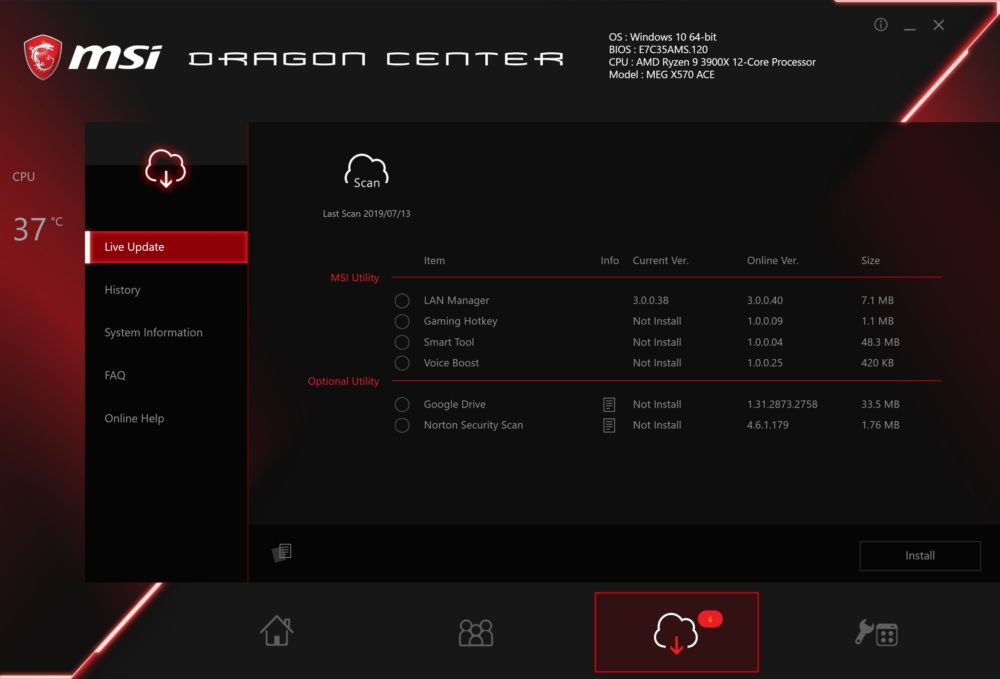The height and width of the screenshot is (679, 1000).
Task: Select the Smart Tool radio button
Action: (402, 342)
